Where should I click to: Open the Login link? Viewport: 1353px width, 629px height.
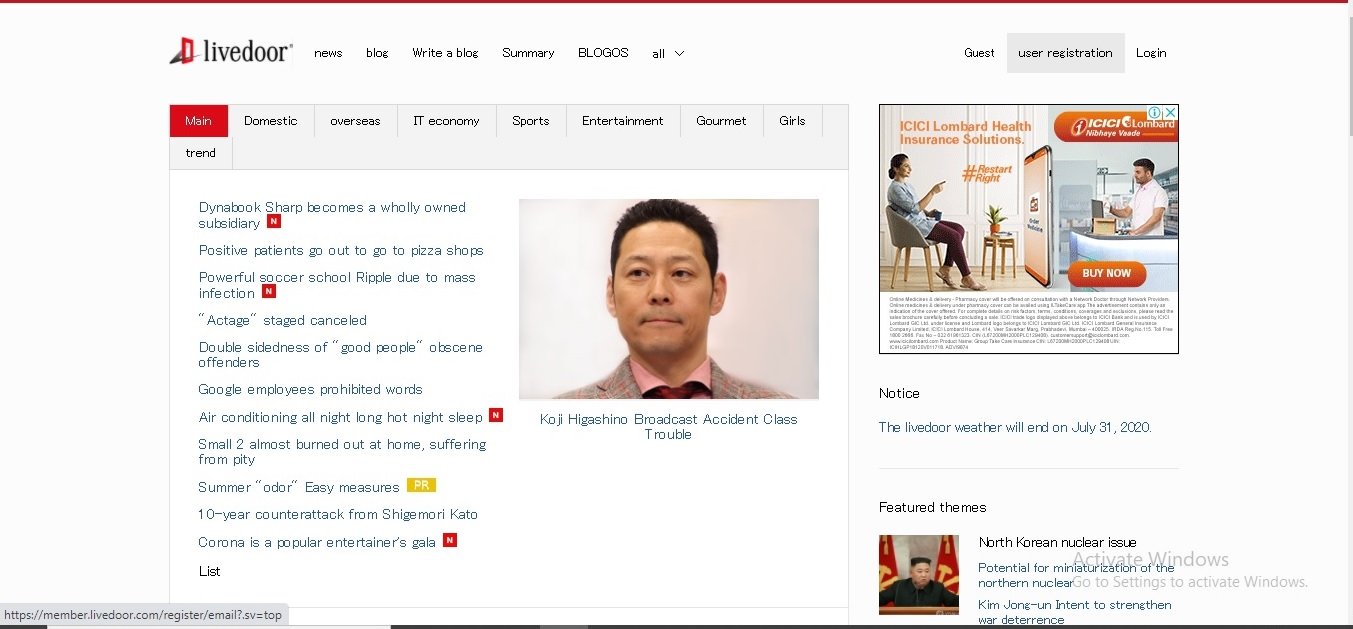(1151, 53)
